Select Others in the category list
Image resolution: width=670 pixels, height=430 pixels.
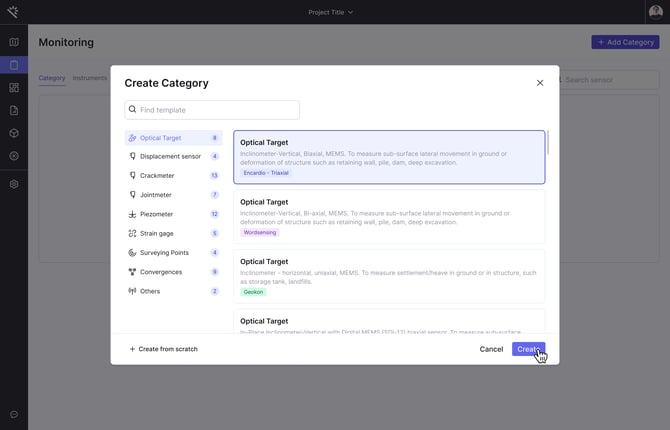173,291
